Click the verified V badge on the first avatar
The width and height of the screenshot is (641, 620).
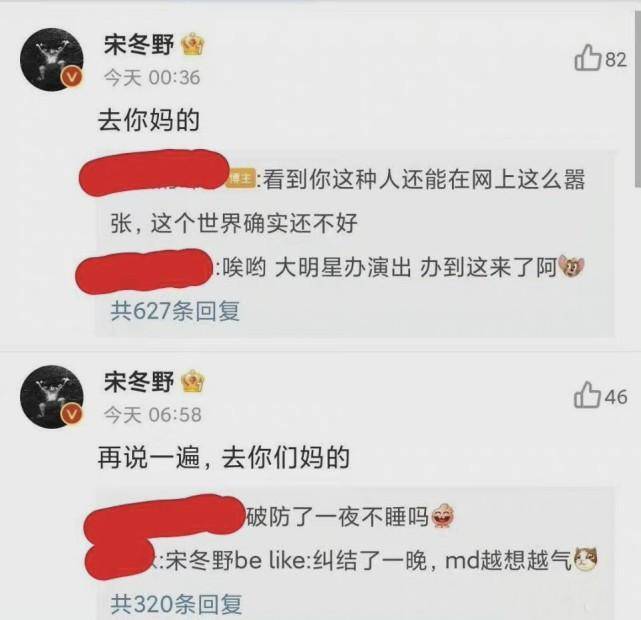pos(72,77)
